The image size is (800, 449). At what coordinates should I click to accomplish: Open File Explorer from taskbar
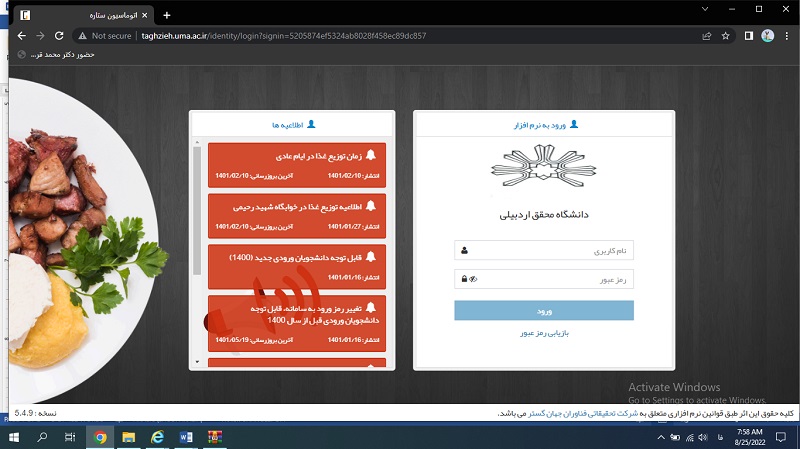pos(129,437)
